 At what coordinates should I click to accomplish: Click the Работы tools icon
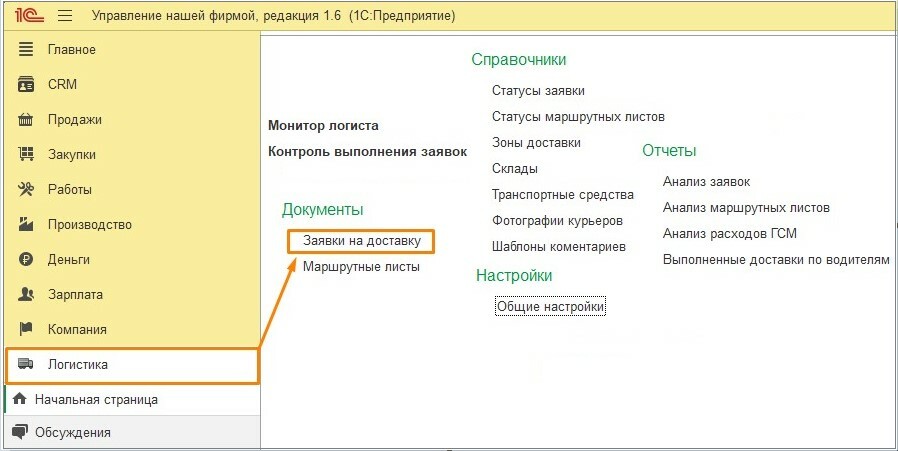point(26,189)
